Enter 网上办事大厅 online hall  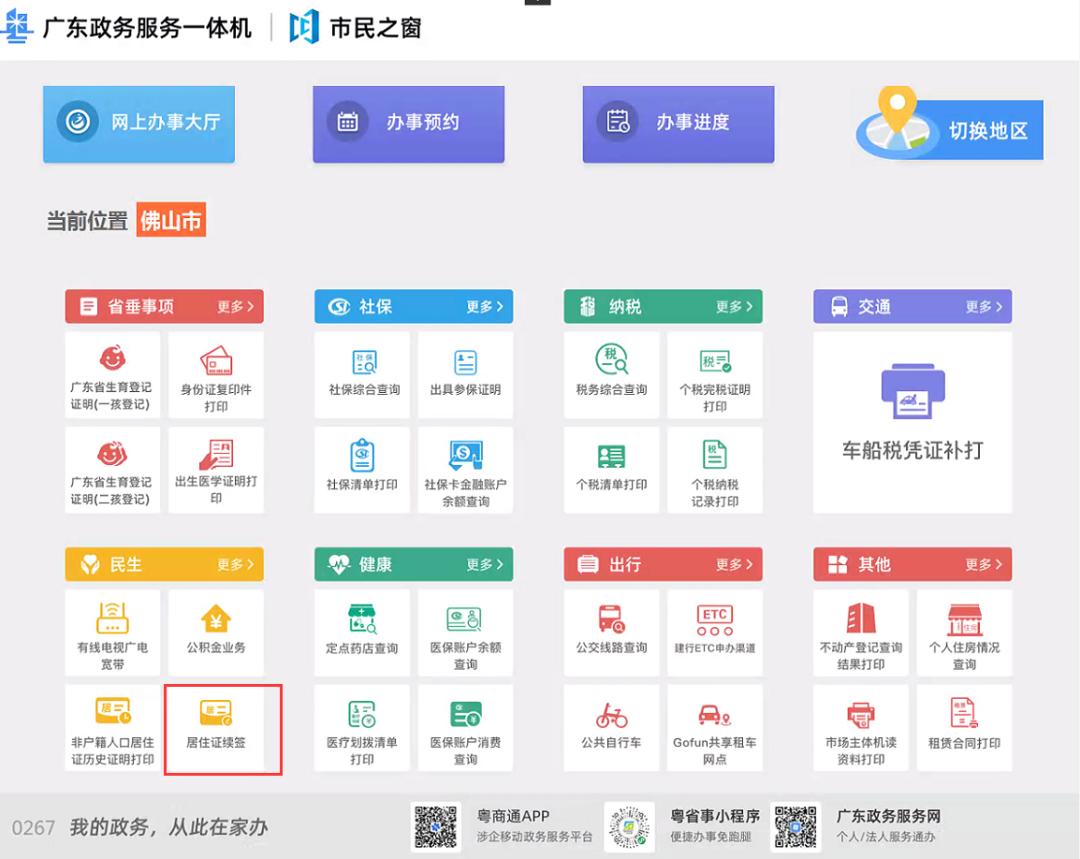138,124
